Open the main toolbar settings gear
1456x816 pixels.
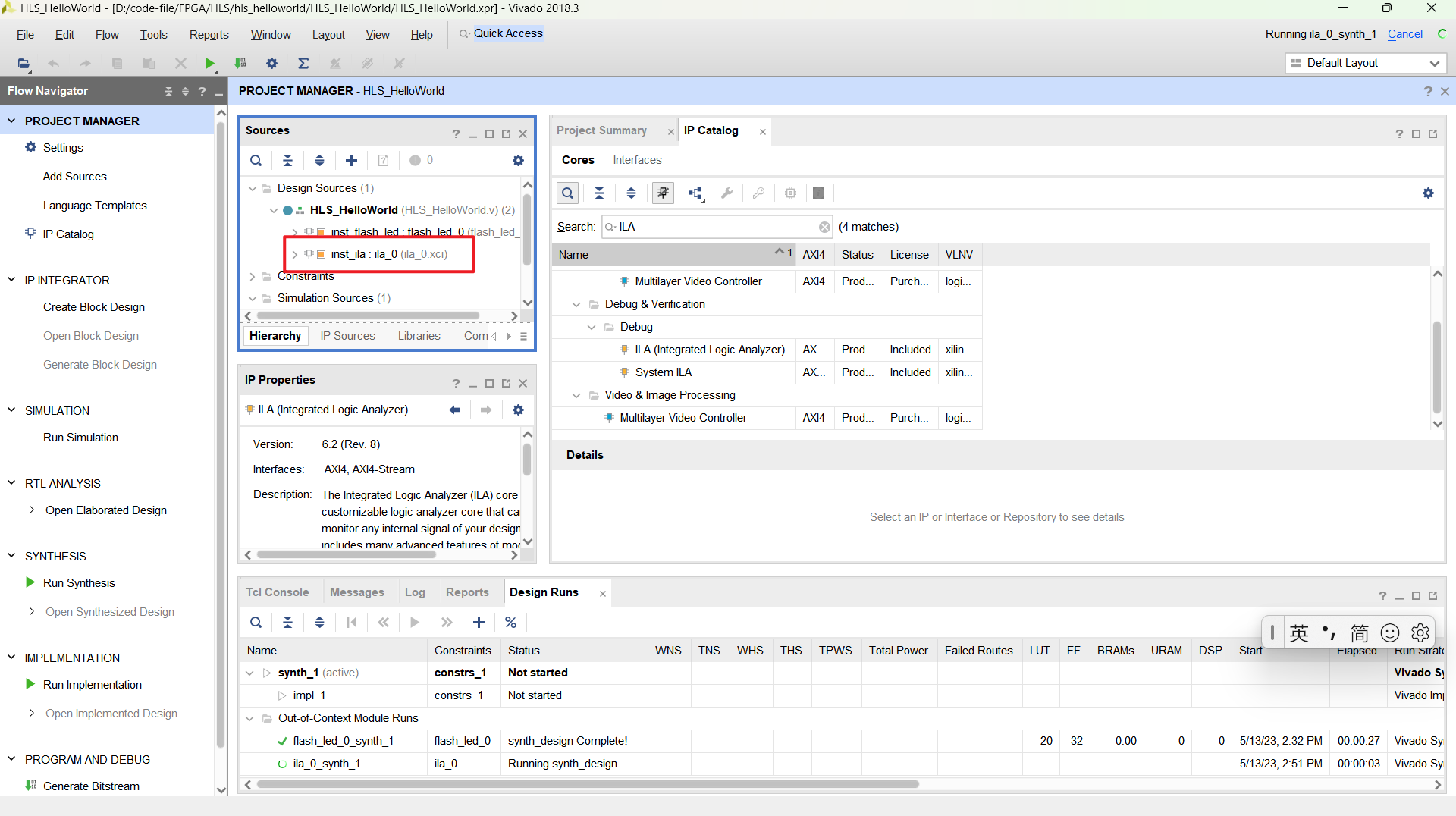coord(271,64)
